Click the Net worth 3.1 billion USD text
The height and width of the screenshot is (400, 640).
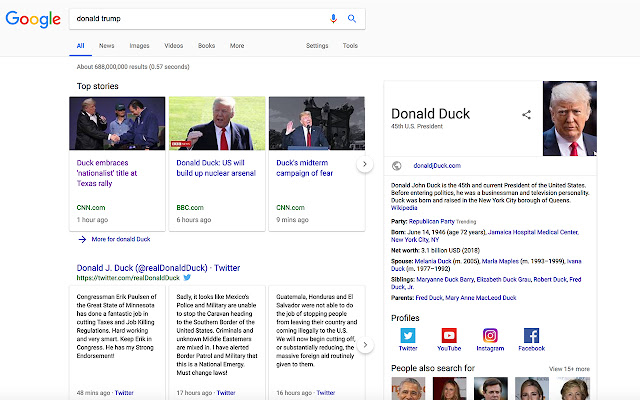click(436, 250)
